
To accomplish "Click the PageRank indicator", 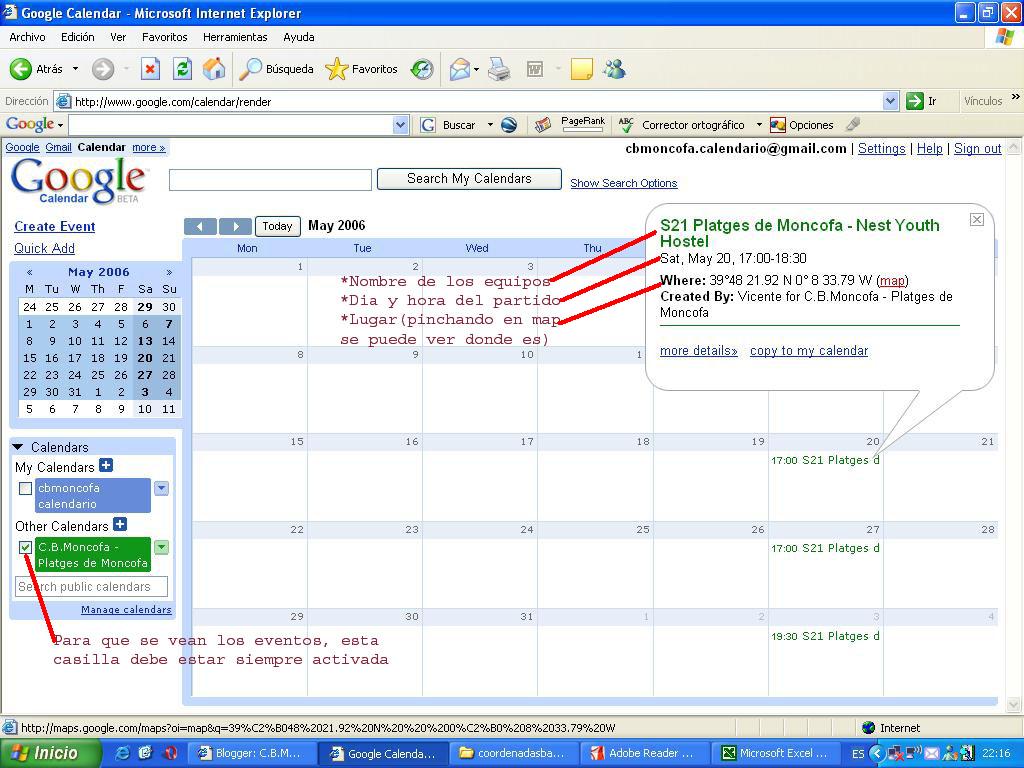I will [x=583, y=124].
